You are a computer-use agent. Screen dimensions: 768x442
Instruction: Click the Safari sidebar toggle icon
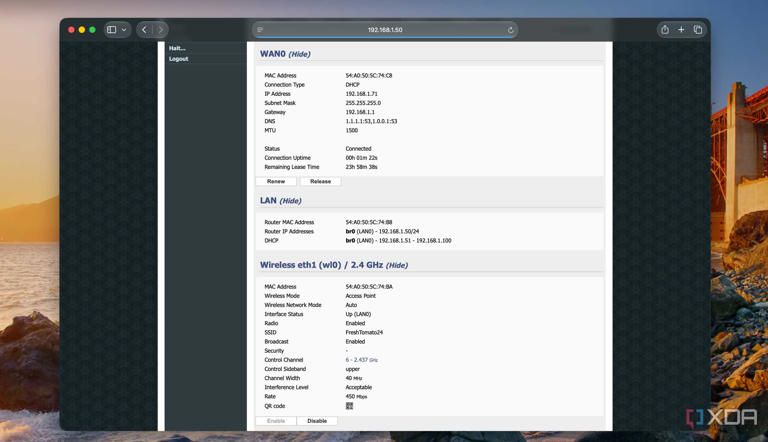[x=112, y=30]
